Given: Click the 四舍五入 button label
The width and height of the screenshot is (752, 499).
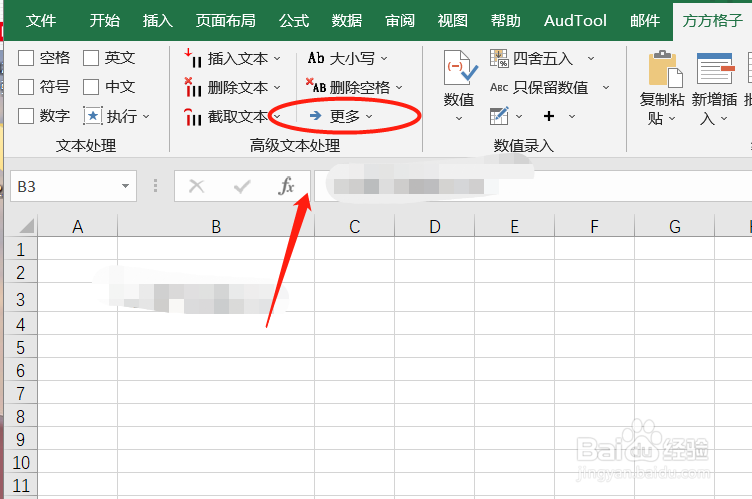Looking at the screenshot, I should click(x=543, y=59).
